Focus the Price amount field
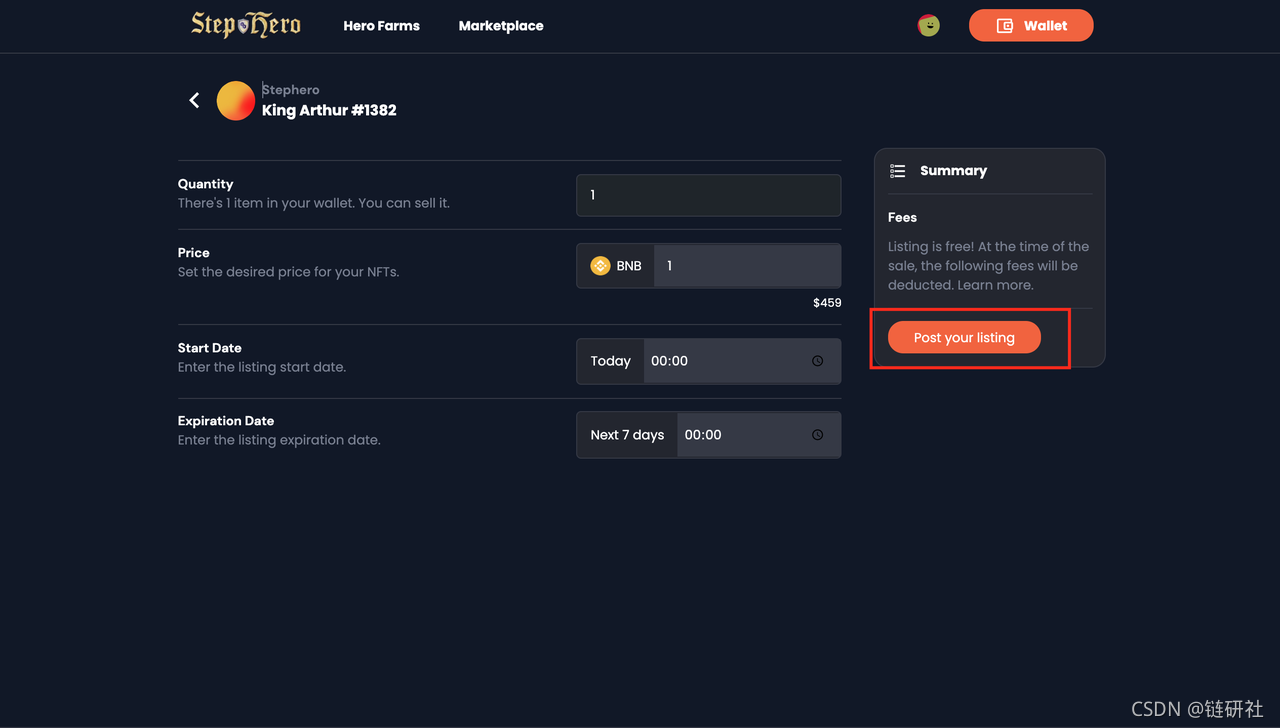Viewport: 1280px width, 728px height. 747,266
